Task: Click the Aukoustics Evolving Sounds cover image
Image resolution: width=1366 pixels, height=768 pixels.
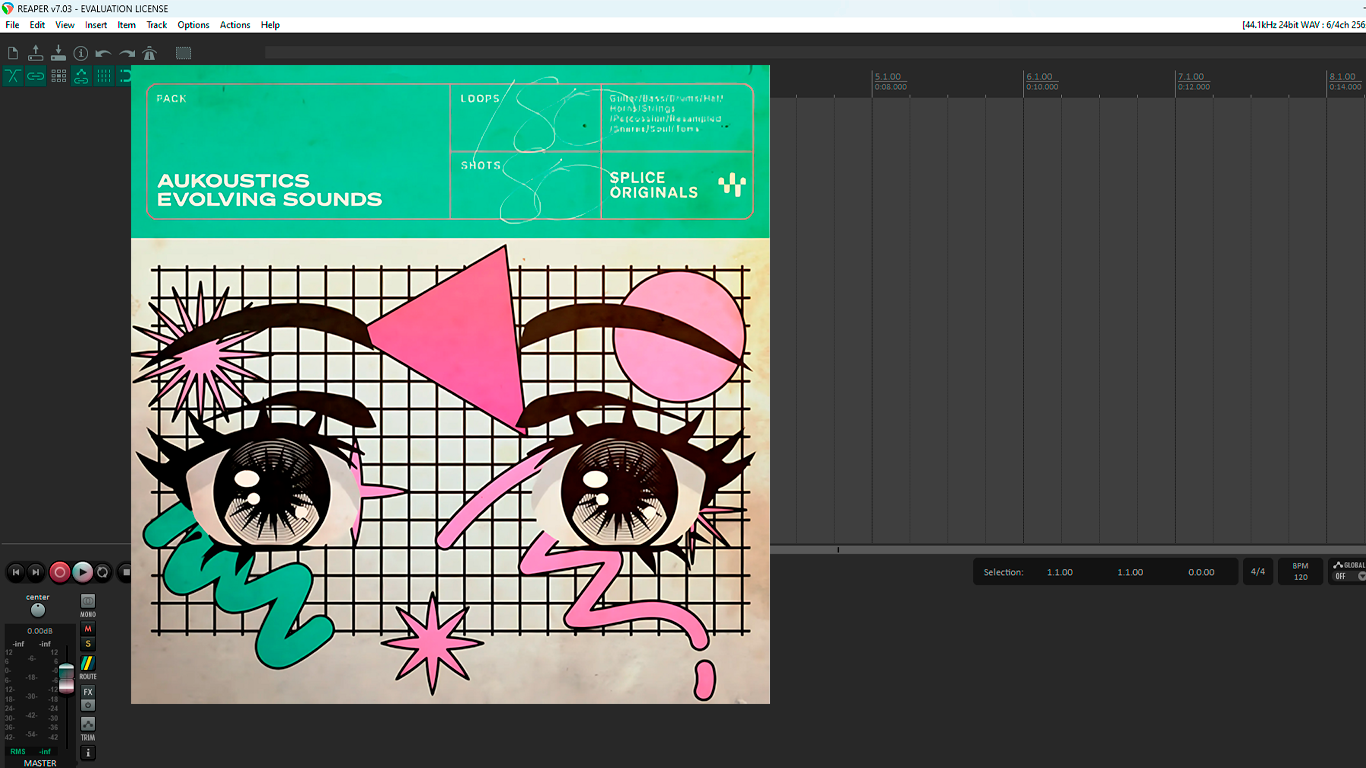Action: coord(450,384)
